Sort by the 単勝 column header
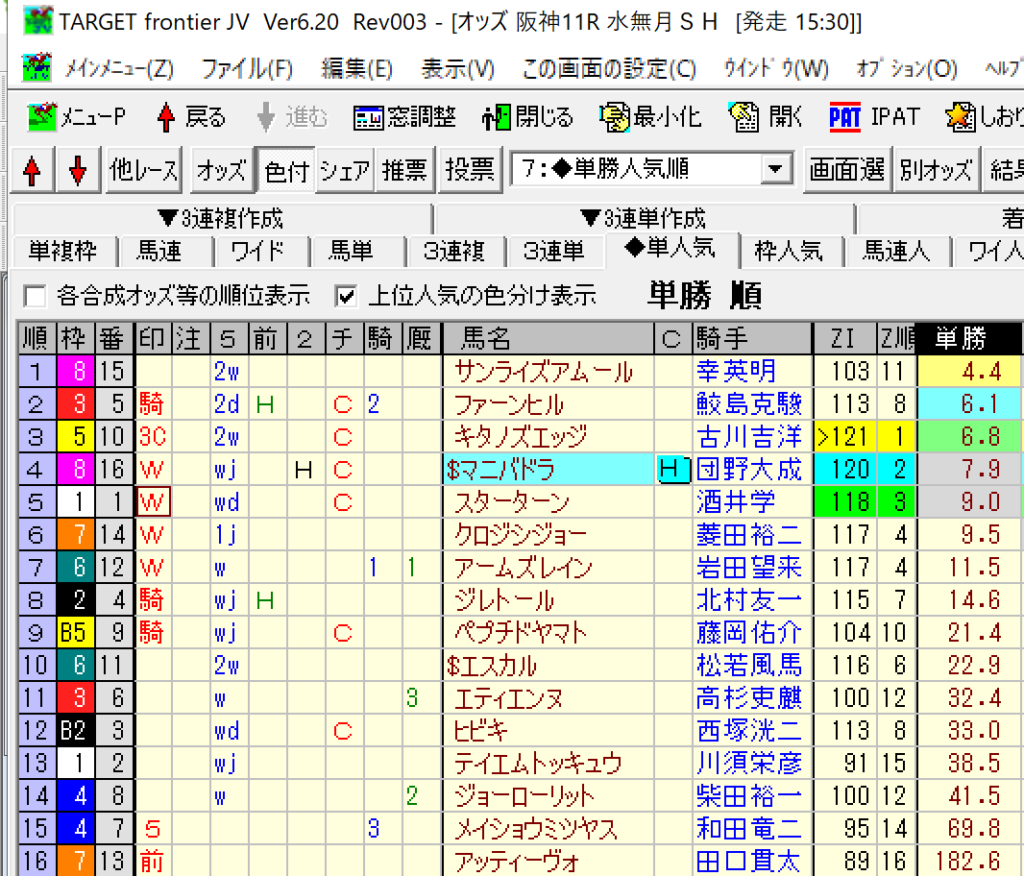 (x=968, y=338)
